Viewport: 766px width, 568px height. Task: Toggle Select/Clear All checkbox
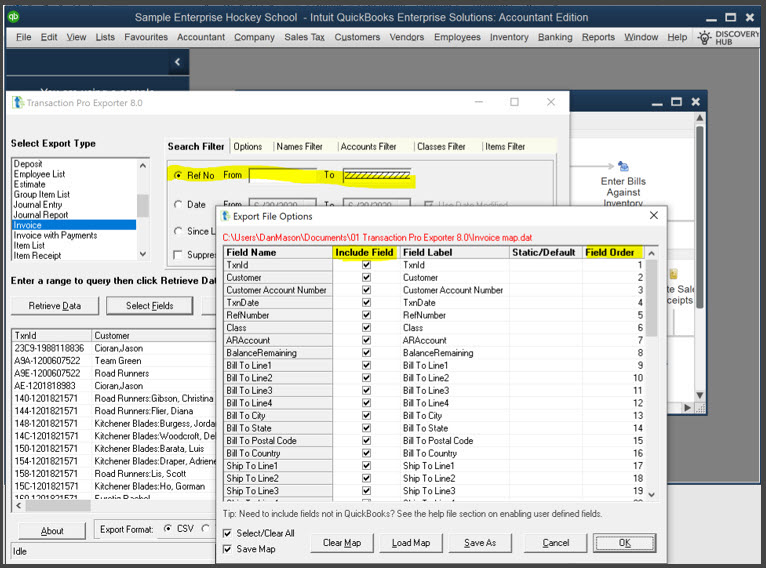click(227, 533)
